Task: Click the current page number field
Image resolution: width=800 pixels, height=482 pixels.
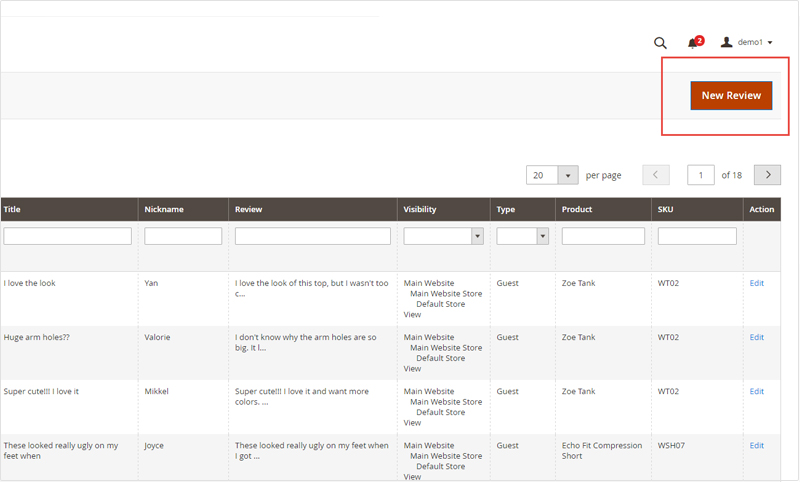Action: (x=701, y=175)
